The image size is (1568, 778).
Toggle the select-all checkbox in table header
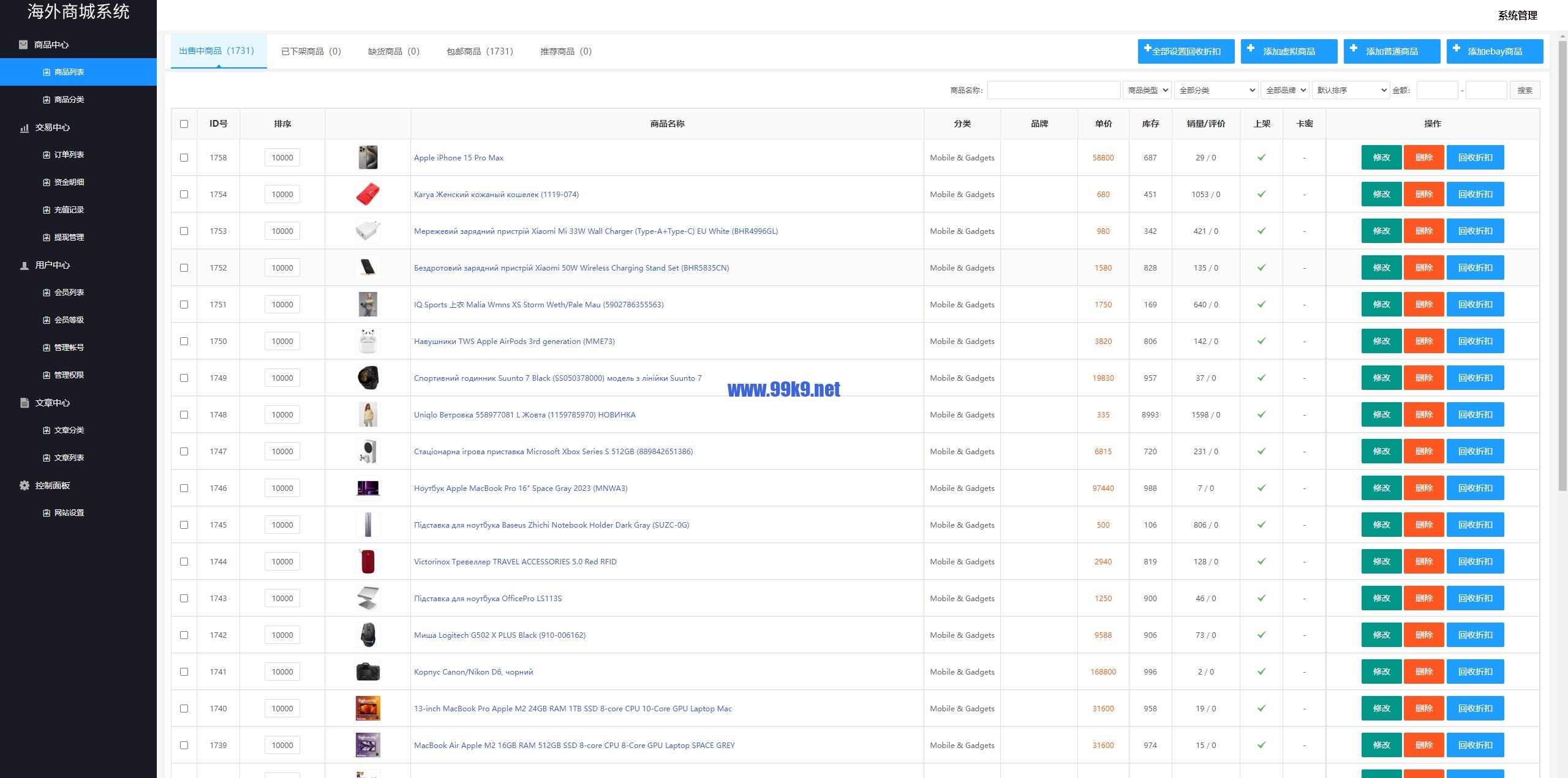click(184, 124)
